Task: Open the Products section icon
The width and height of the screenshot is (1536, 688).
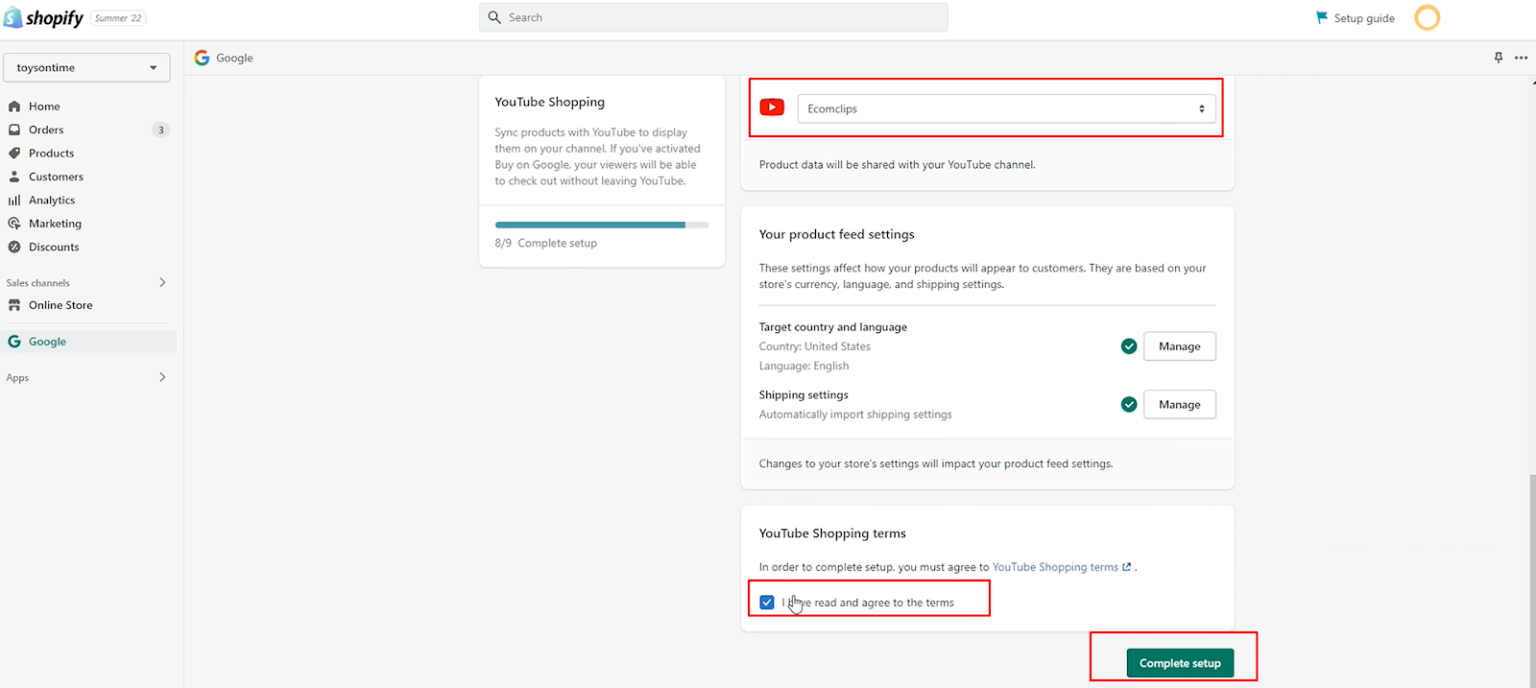Action: 15,153
